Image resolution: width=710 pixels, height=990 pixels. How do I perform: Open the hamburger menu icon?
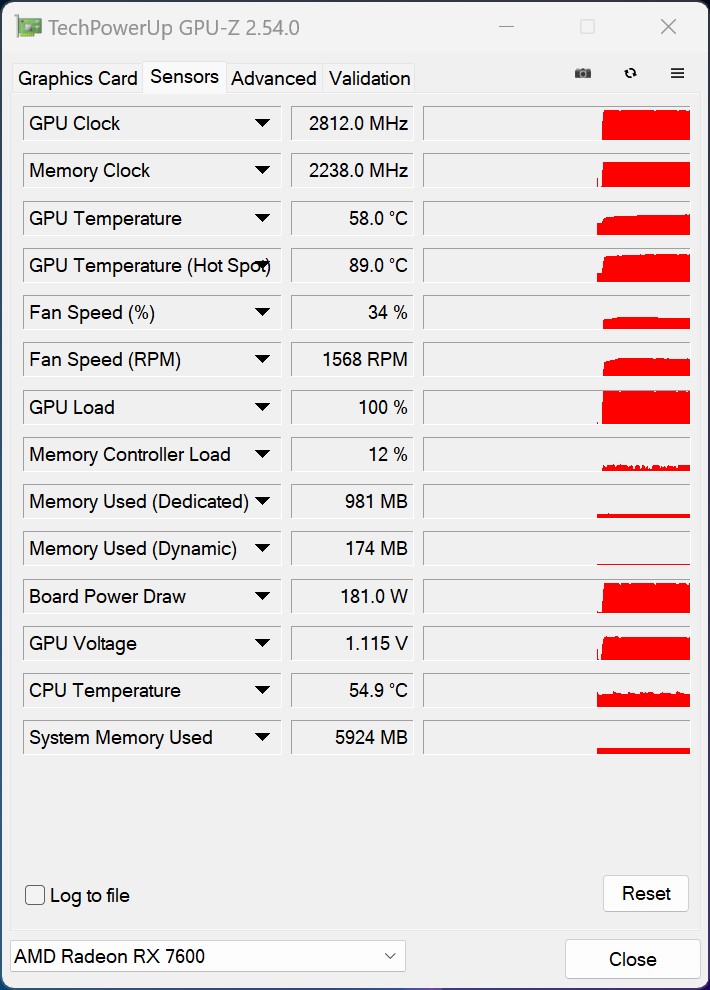pyautogui.click(x=677, y=73)
